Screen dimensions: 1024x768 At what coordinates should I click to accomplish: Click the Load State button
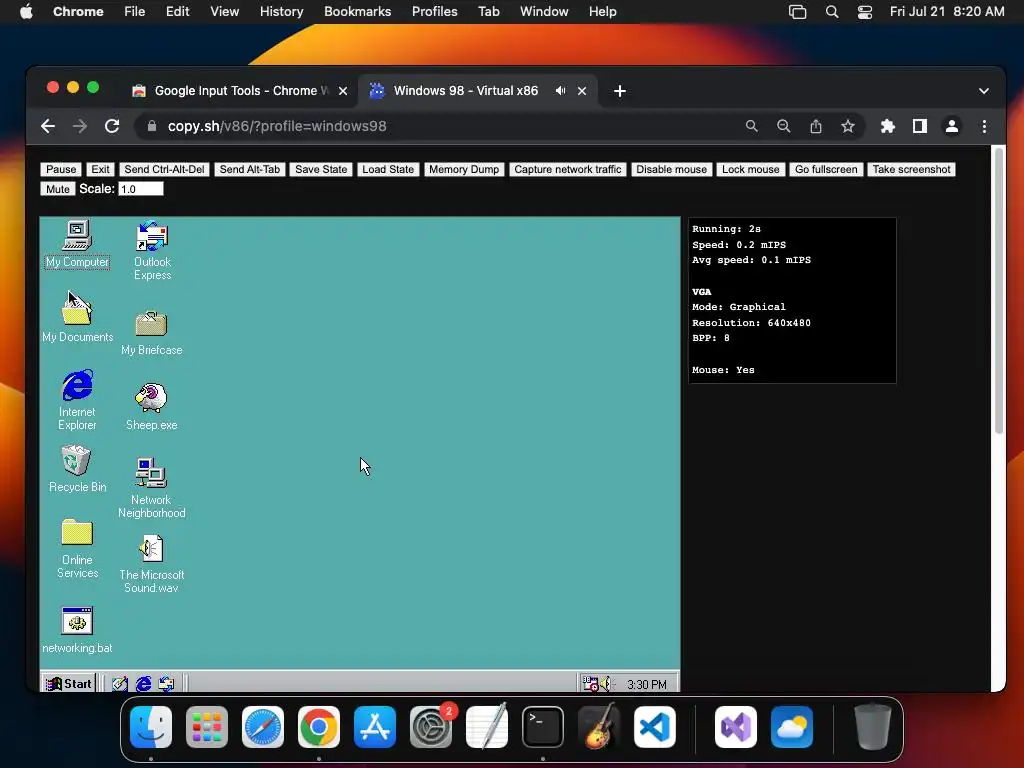pyautogui.click(x=388, y=169)
